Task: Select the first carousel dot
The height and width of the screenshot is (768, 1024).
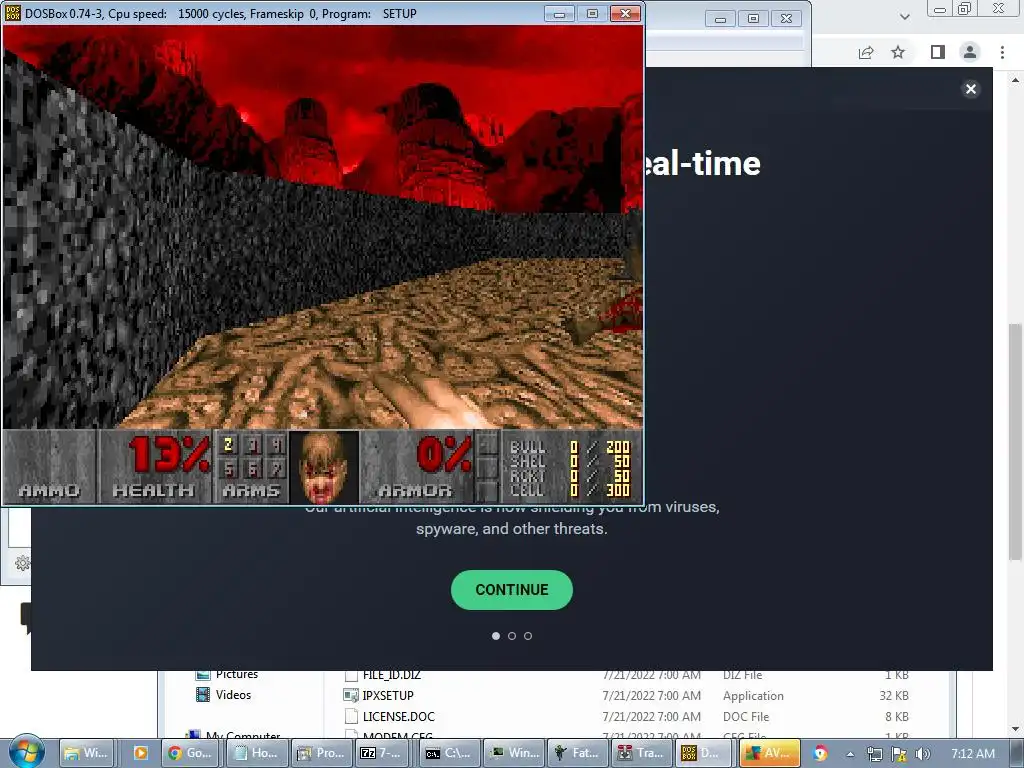Action: pos(496,635)
